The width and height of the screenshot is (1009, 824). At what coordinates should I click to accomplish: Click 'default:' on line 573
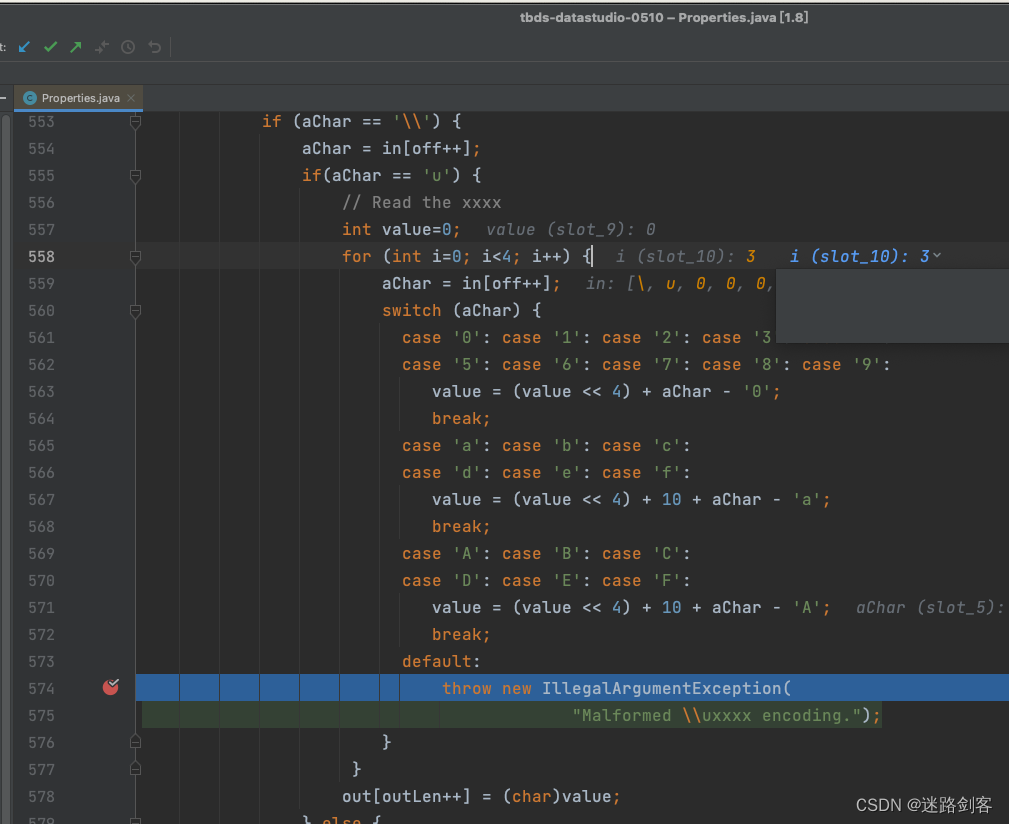[441, 661]
